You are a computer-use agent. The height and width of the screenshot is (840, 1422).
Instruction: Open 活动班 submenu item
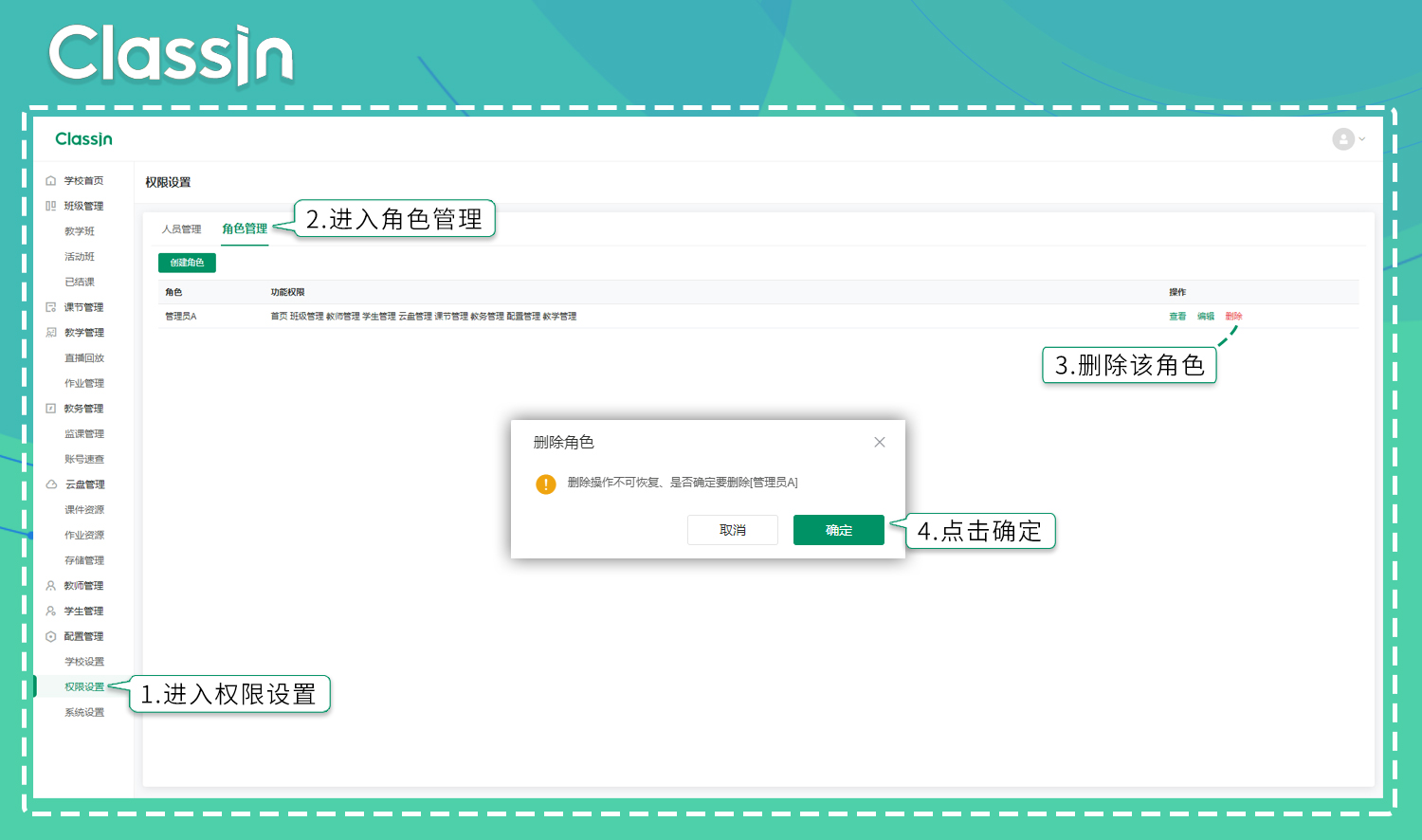pos(80,257)
